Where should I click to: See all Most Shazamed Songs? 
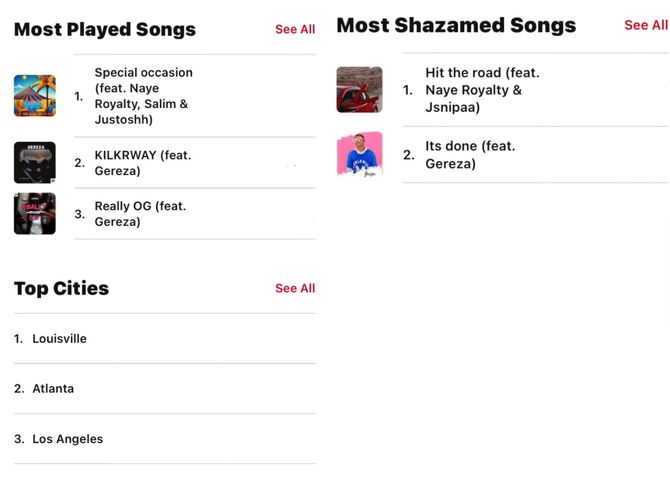pyautogui.click(x=646, y=25)
